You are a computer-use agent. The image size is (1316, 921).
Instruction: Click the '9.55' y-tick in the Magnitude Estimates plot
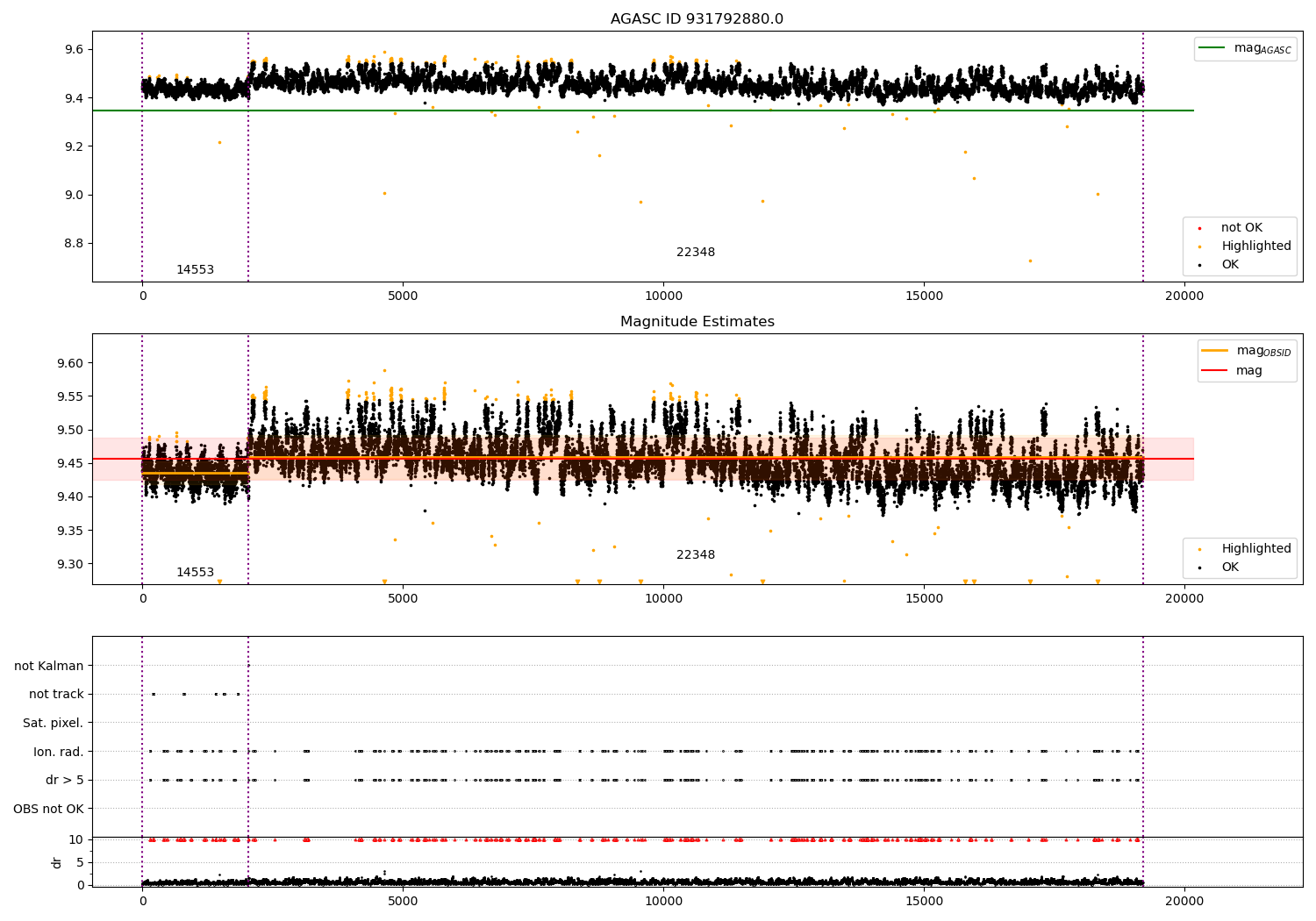click(71, 396)
